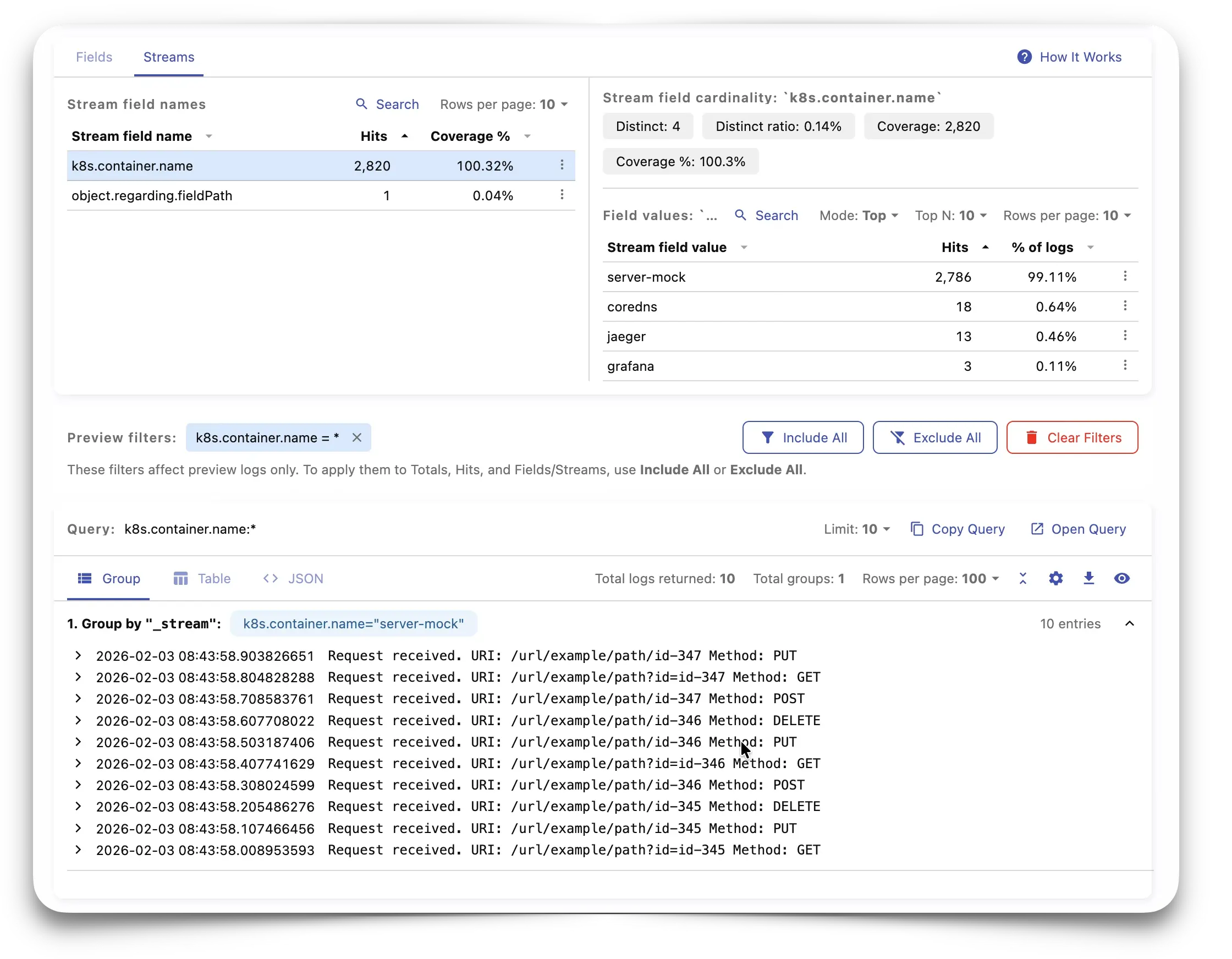1232x959 pixels.
Task: Sort the field names table by Coverage % column
Action: pyautogui.click(x=470, y=136)
